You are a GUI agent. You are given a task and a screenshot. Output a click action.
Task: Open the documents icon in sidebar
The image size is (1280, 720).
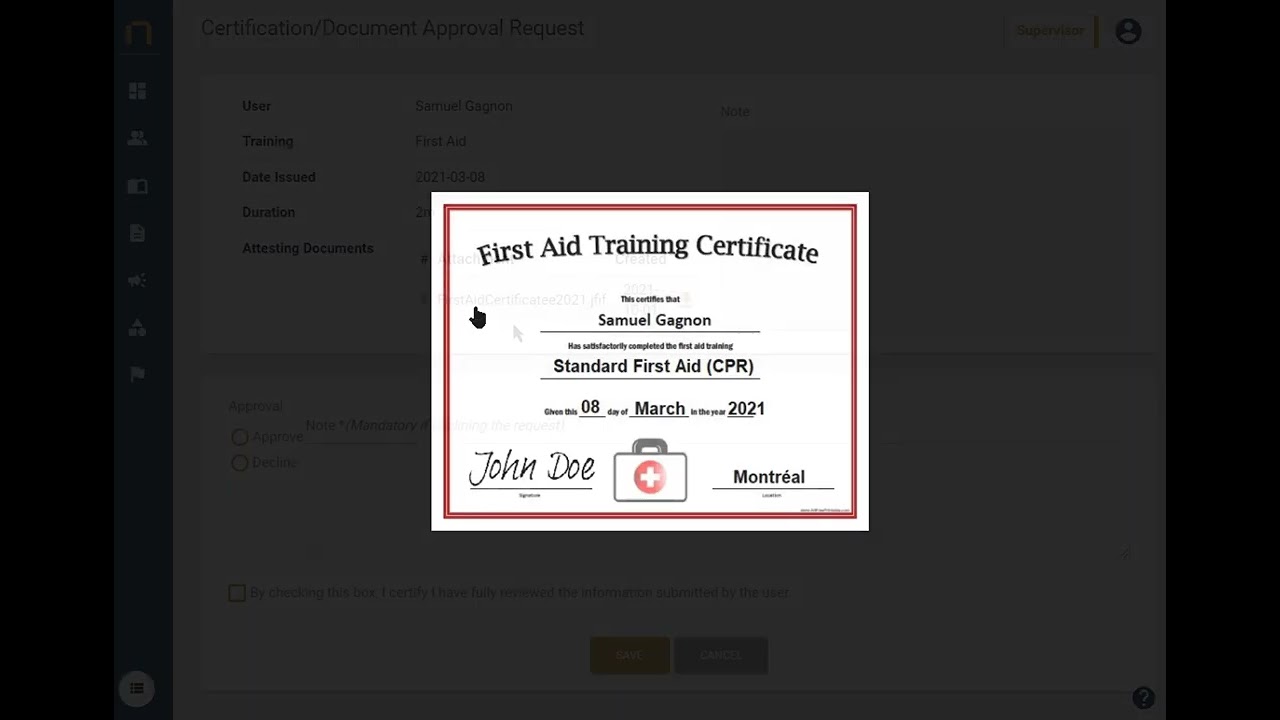coord(138,233)
